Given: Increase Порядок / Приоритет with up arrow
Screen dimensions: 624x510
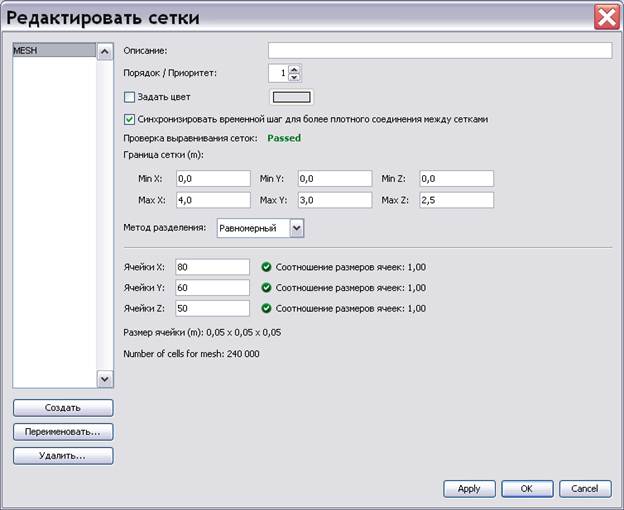Looking at the screenshot, I should (294, 69).
